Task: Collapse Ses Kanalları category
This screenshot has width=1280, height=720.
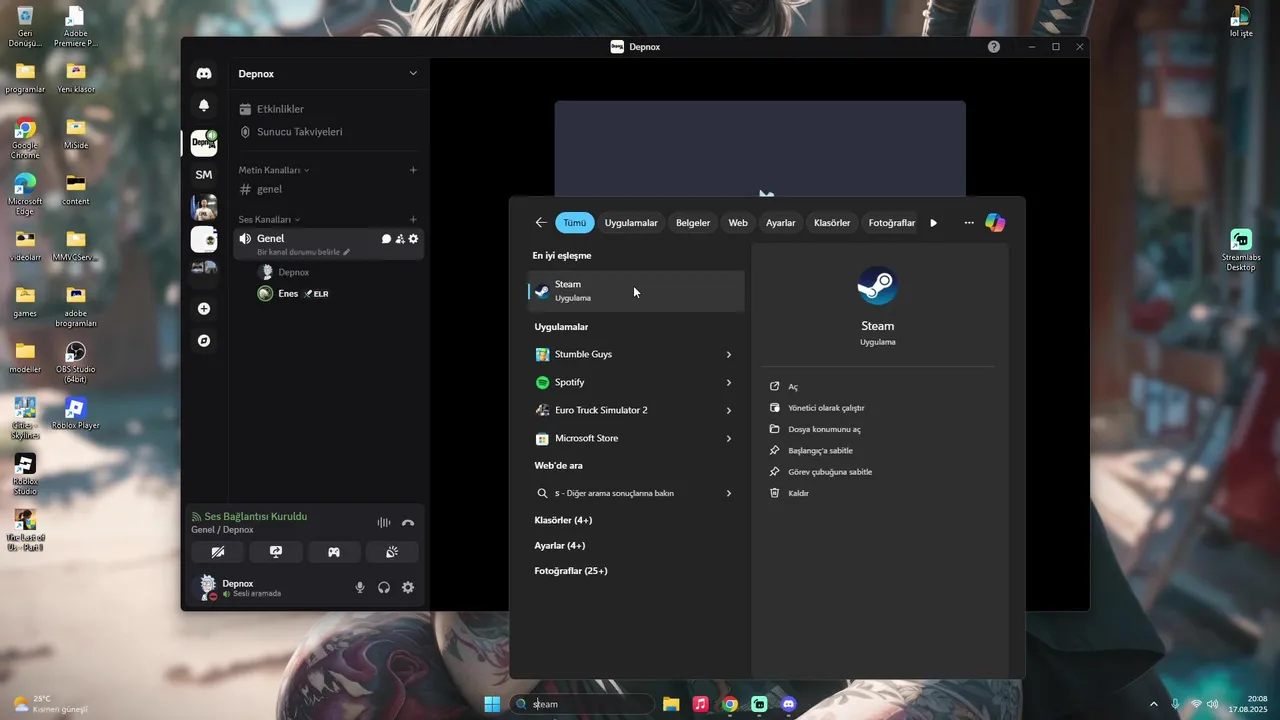Action: pos(269,220)
